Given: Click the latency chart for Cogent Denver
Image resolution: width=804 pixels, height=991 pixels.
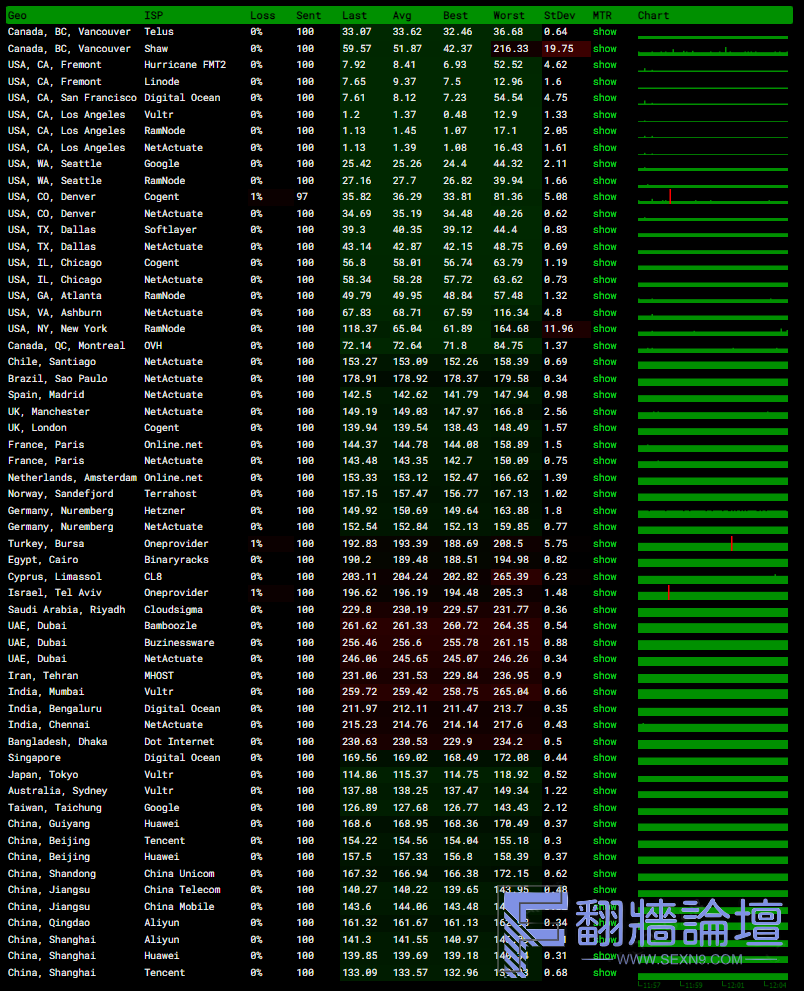Looking at the screenshot, I should point(713,197).
